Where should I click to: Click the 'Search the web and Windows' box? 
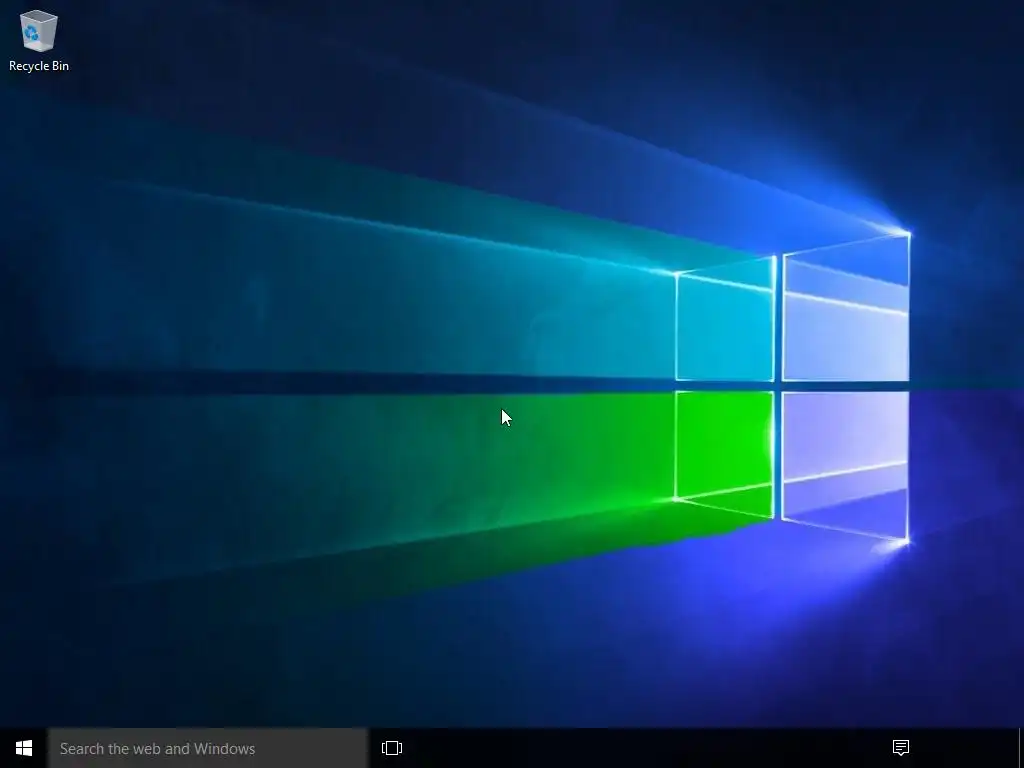coord(208,748)
